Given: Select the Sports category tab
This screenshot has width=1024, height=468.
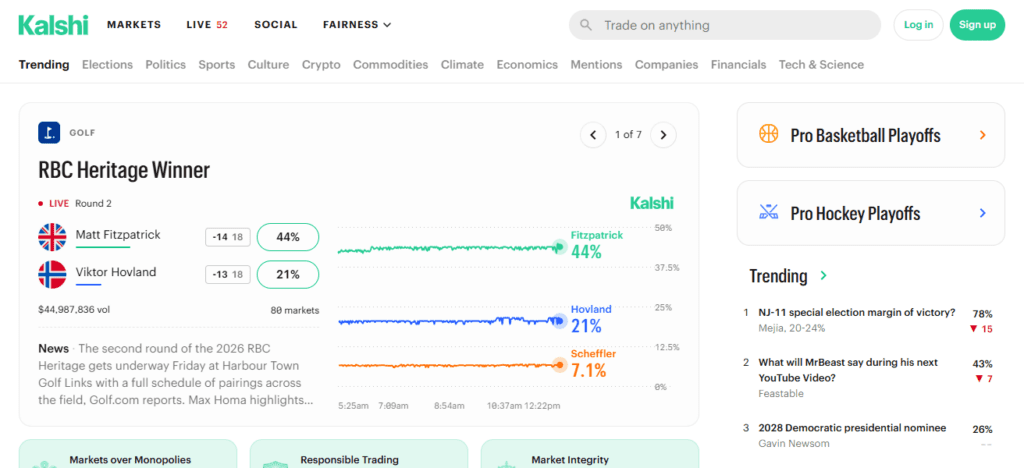Looking at the screenshot, I should (217, 65).
